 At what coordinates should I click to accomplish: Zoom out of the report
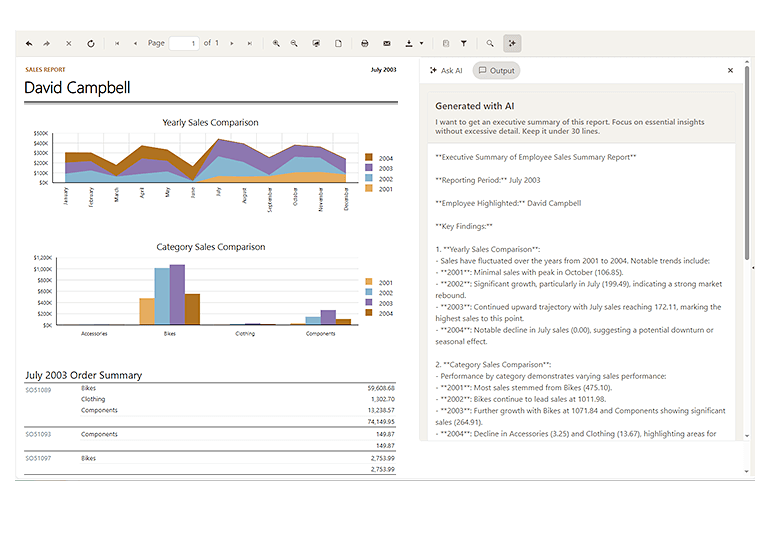(294, 44)
